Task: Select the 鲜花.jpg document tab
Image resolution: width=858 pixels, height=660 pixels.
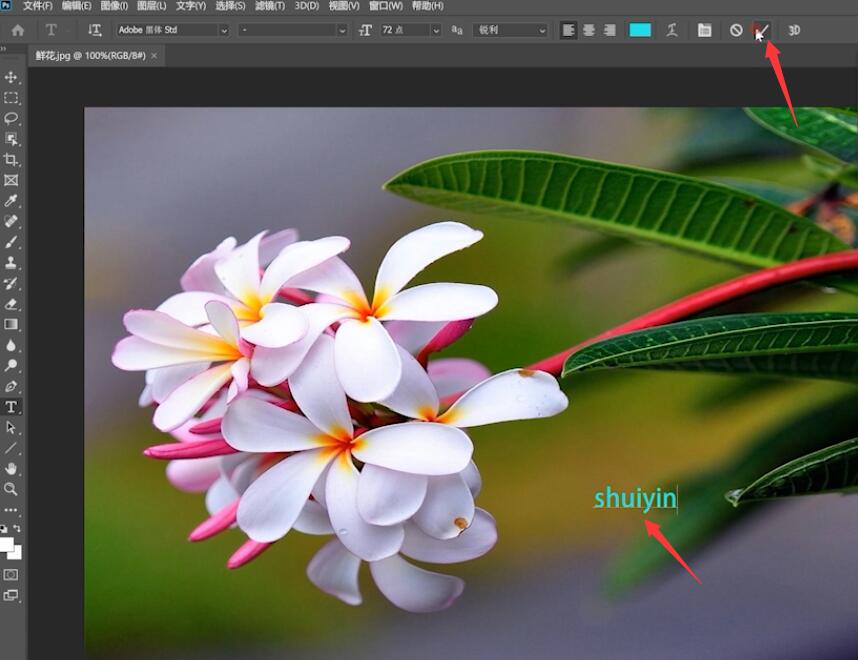Action: click(91, 55)
